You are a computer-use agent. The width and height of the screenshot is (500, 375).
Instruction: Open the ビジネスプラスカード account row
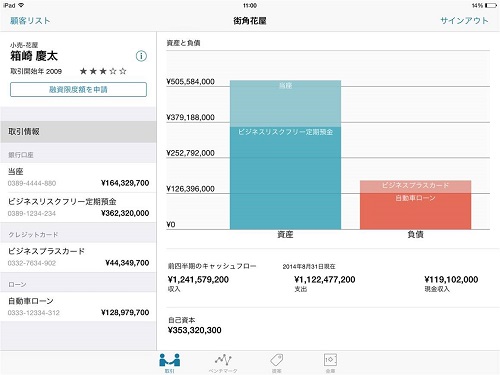tap(78, 257)
